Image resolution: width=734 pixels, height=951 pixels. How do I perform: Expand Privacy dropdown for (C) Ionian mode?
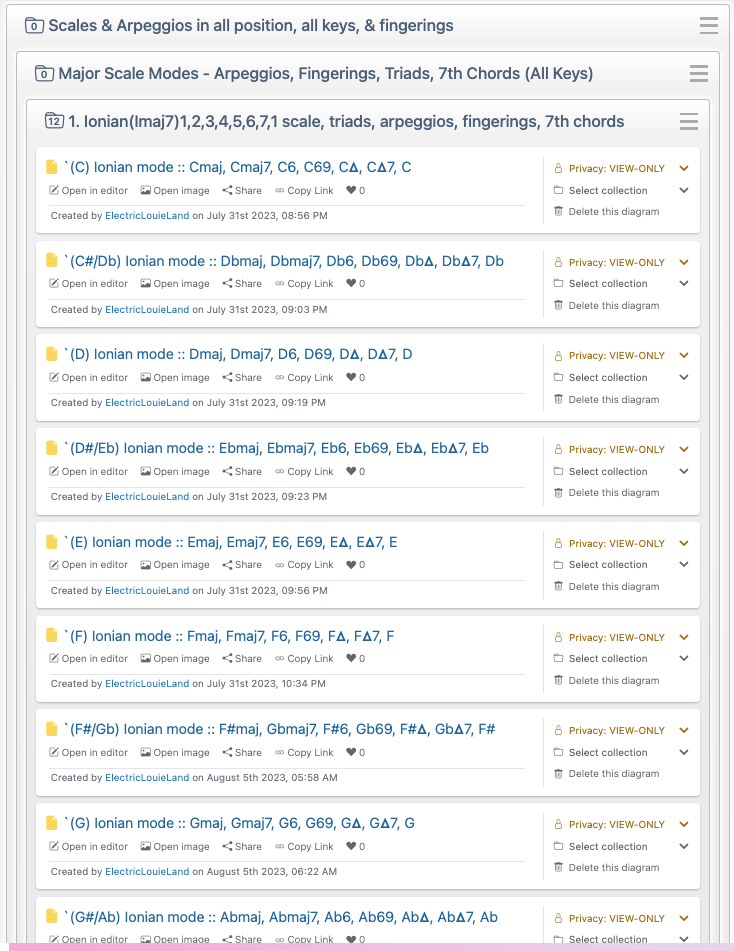pos(684,169)
